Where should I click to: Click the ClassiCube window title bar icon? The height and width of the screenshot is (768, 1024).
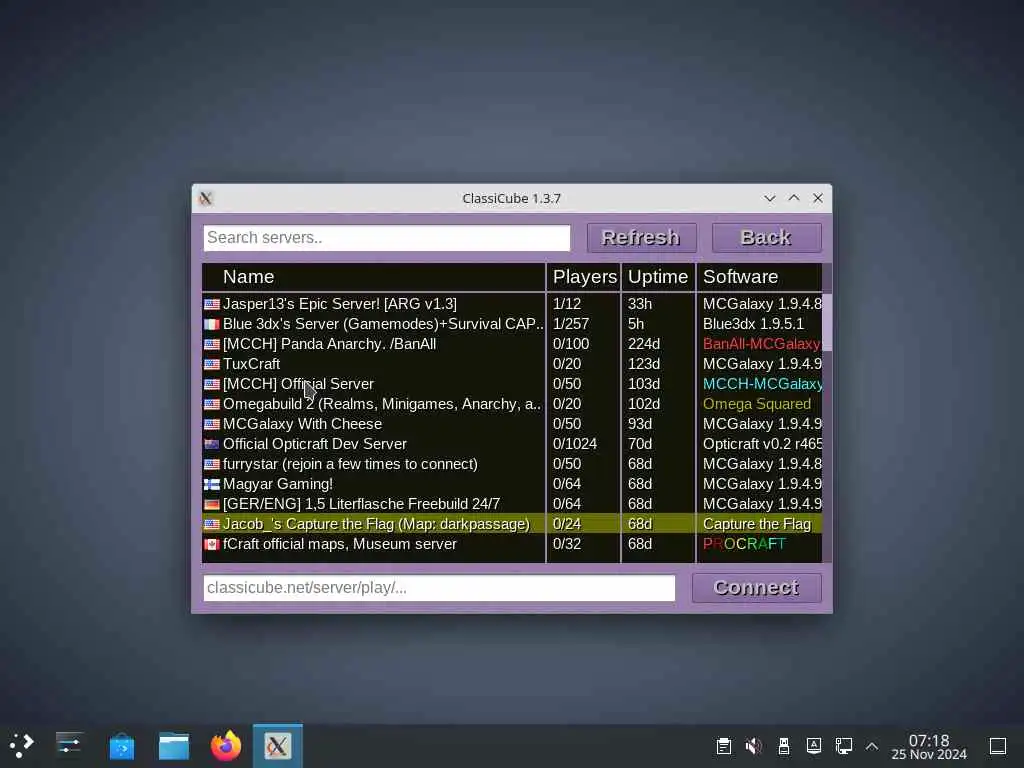[206, 199]
